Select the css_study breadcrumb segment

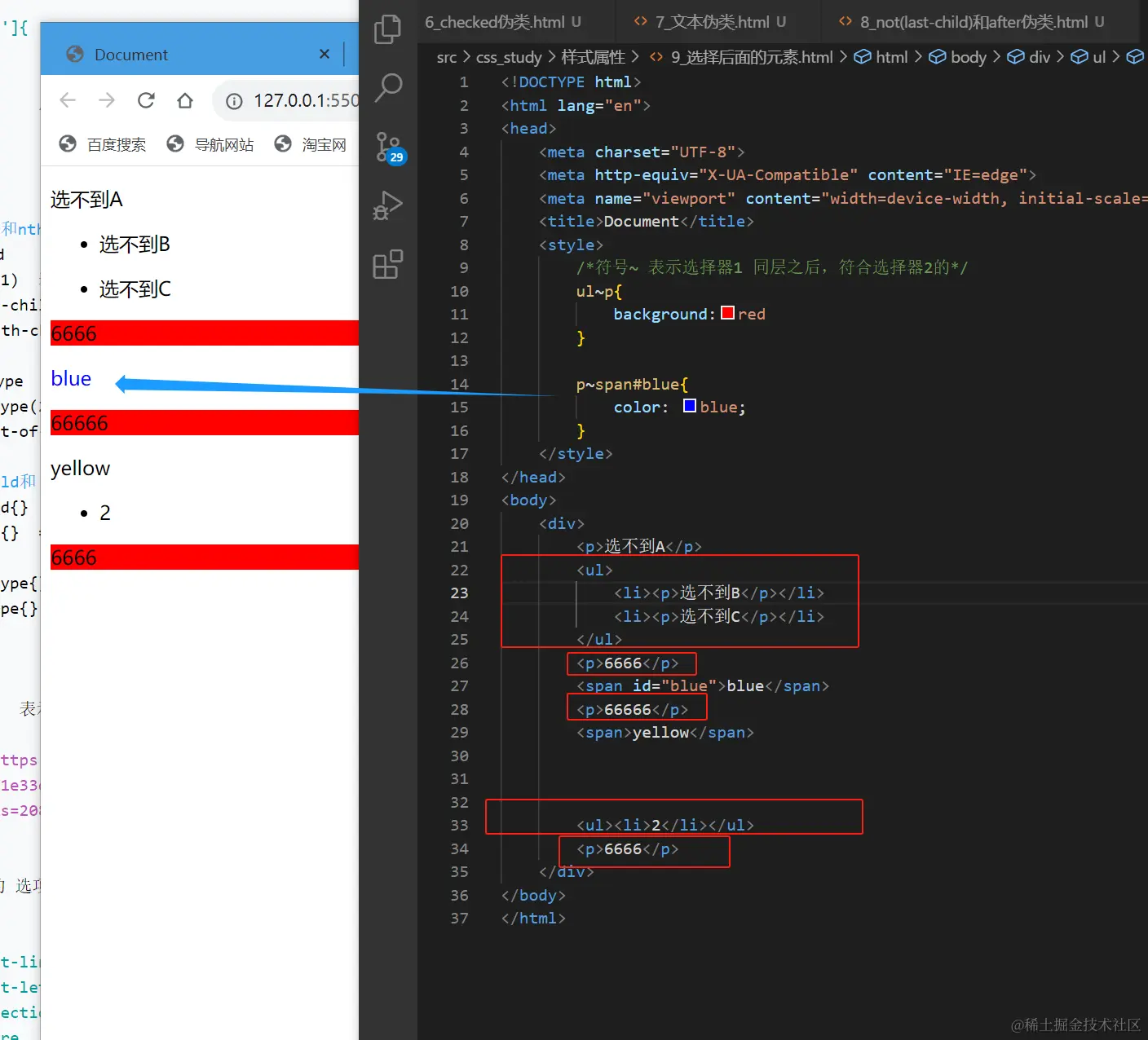(509, 57)
